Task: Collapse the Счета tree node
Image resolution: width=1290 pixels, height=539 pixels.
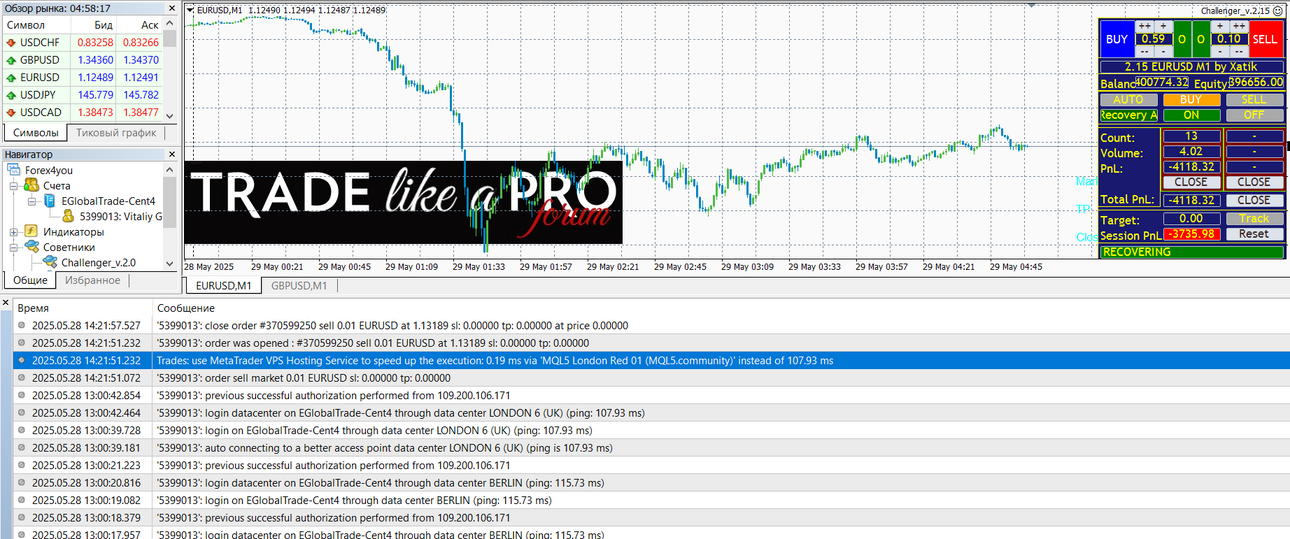Action: 14,186
